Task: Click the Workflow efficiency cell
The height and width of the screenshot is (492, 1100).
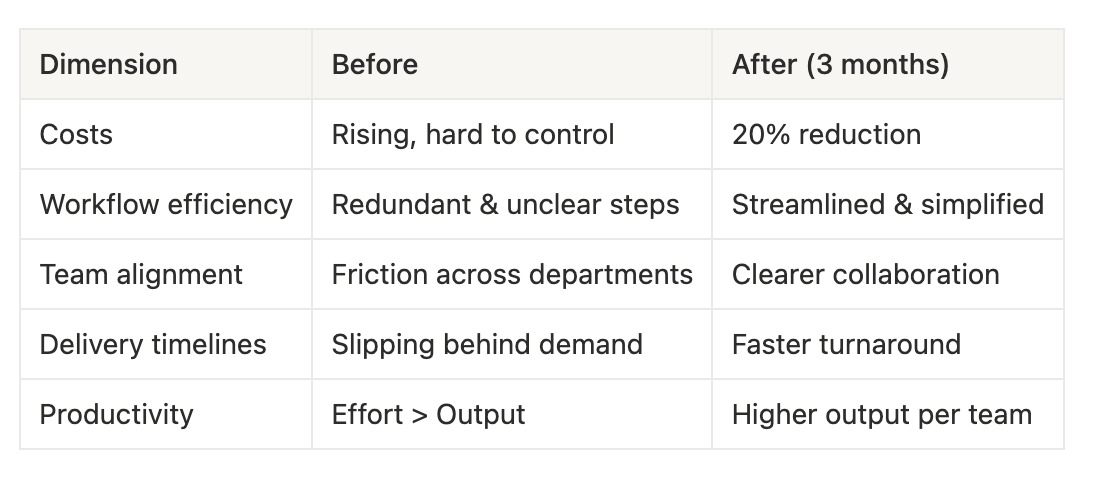Action: click(166, 205)
